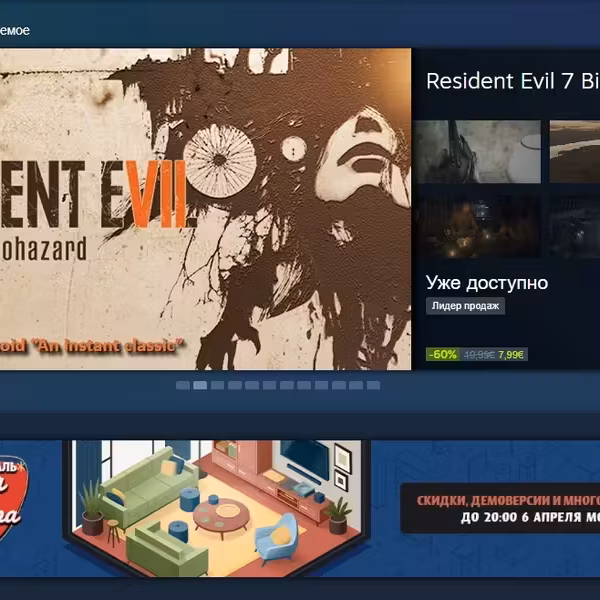The image size is (600, 600).
Task: Open the Resident Evil 7 biohazard featured artwork
Action: (x=205, y=209)
